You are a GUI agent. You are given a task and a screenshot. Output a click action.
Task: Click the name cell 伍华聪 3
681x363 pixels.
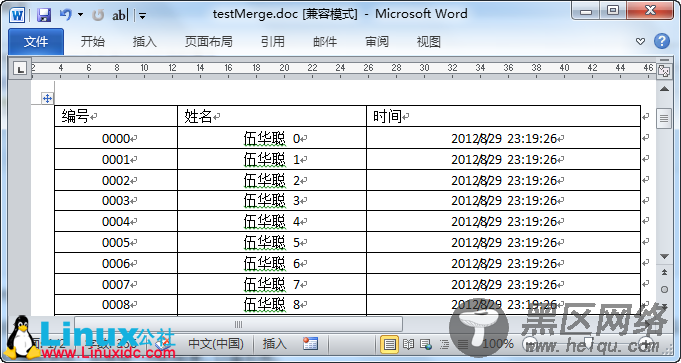[272, 201]
